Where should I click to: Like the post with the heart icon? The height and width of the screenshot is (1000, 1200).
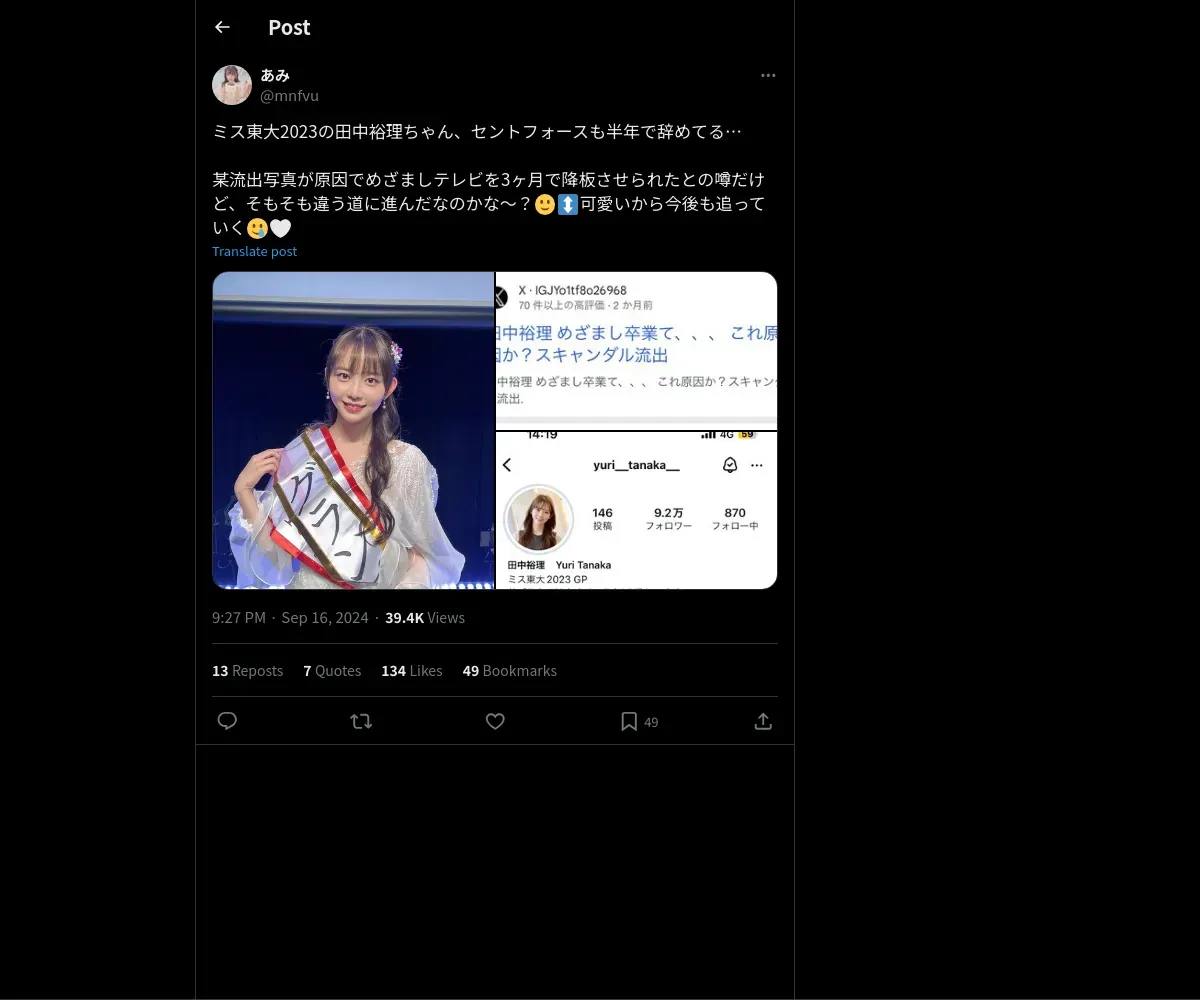pos(495,721)
